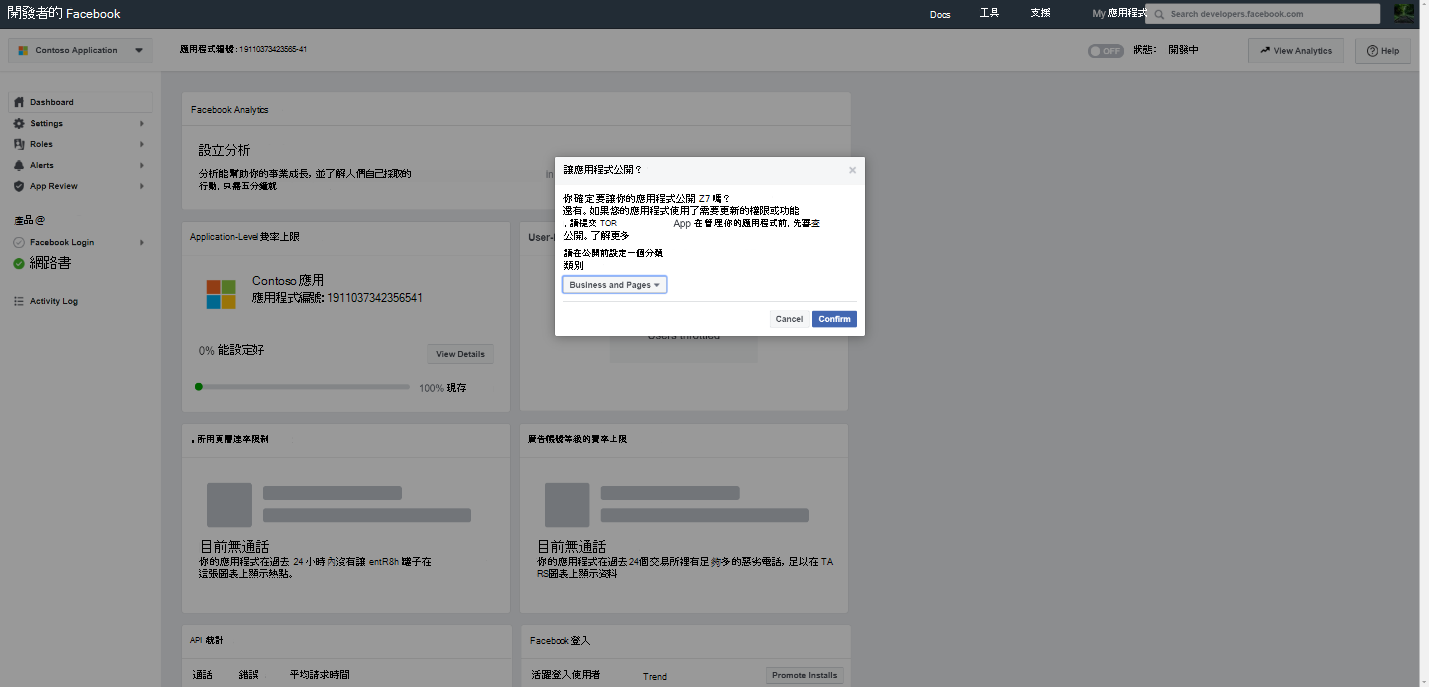Viewport: 1429px width, 687px height.
Task: Click the 活躍登入使用者 label
Action: [566, 676]
